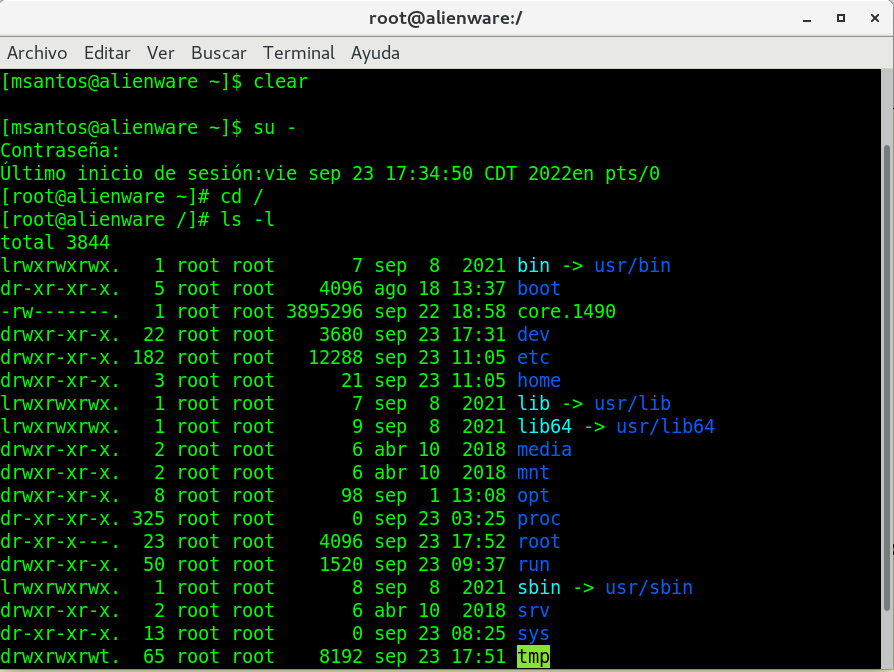Click the media directory name
The height and width of the screenshot is (672, 894).
coord(544,449)
